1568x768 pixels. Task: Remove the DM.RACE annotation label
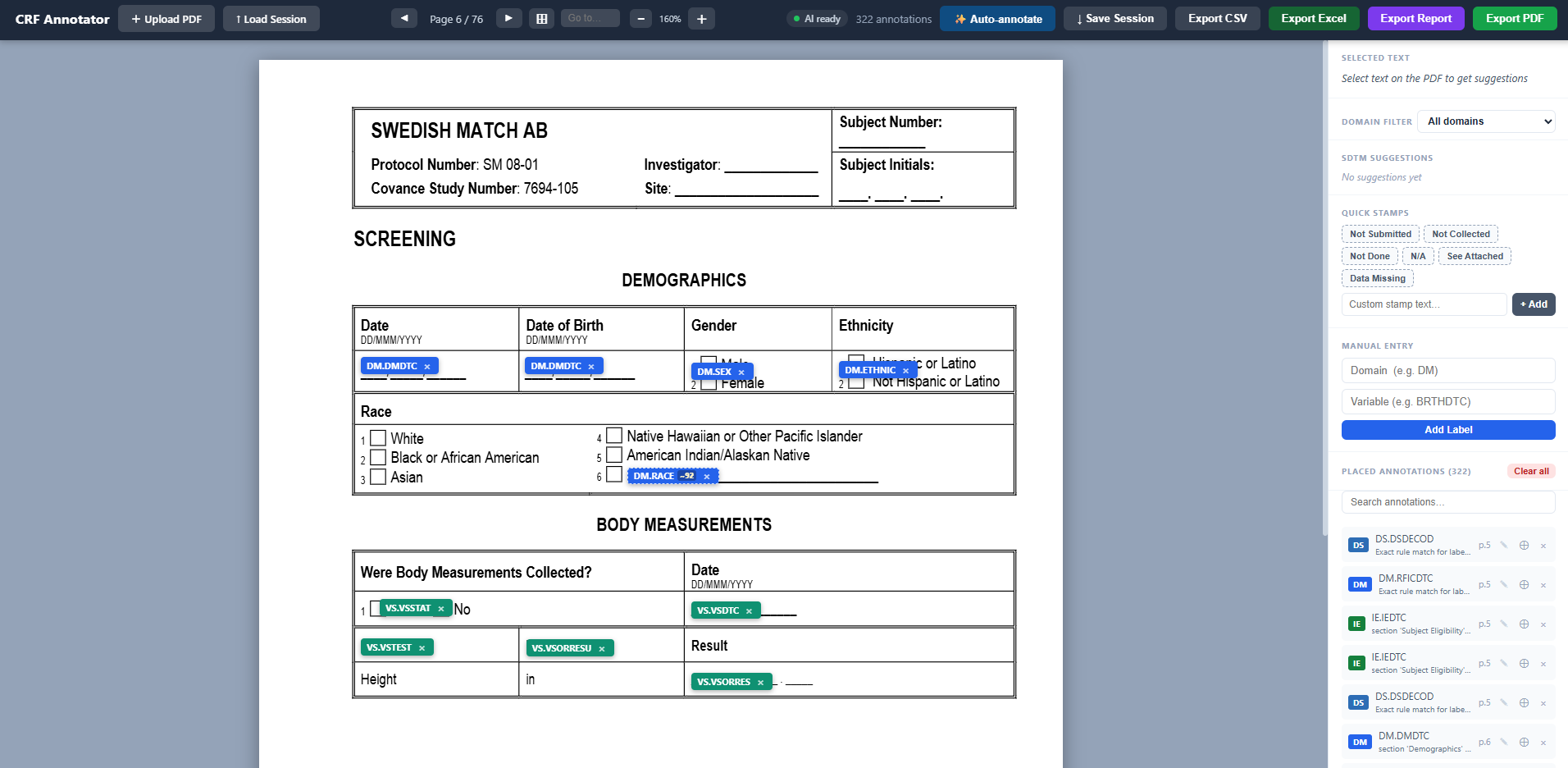point(706,476)
